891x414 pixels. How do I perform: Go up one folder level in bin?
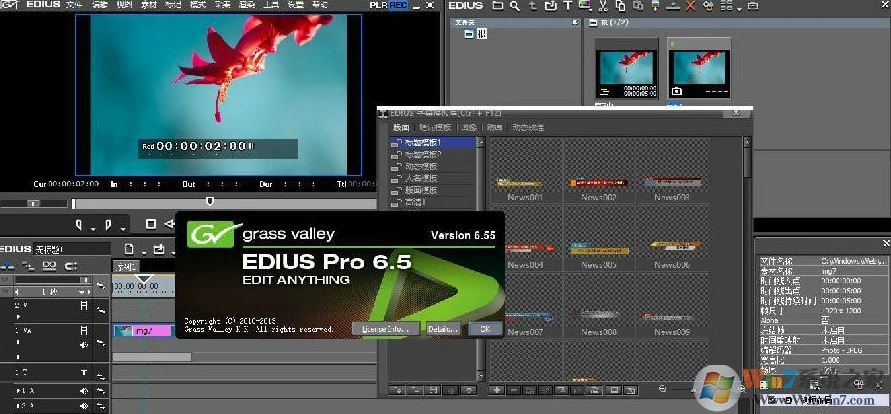pyautogui.click(x=532, y=6)
